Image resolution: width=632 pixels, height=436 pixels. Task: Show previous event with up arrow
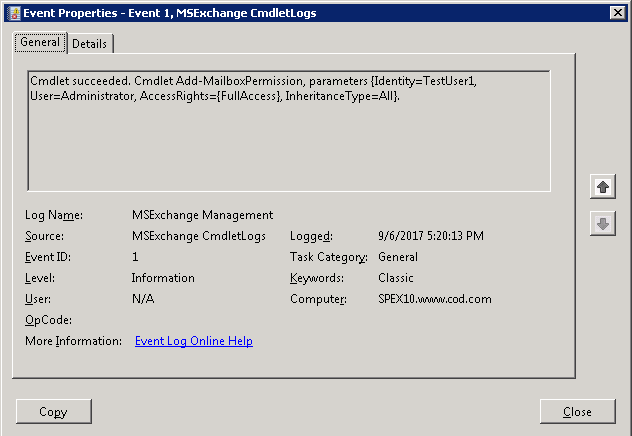(x=603, y=187)
